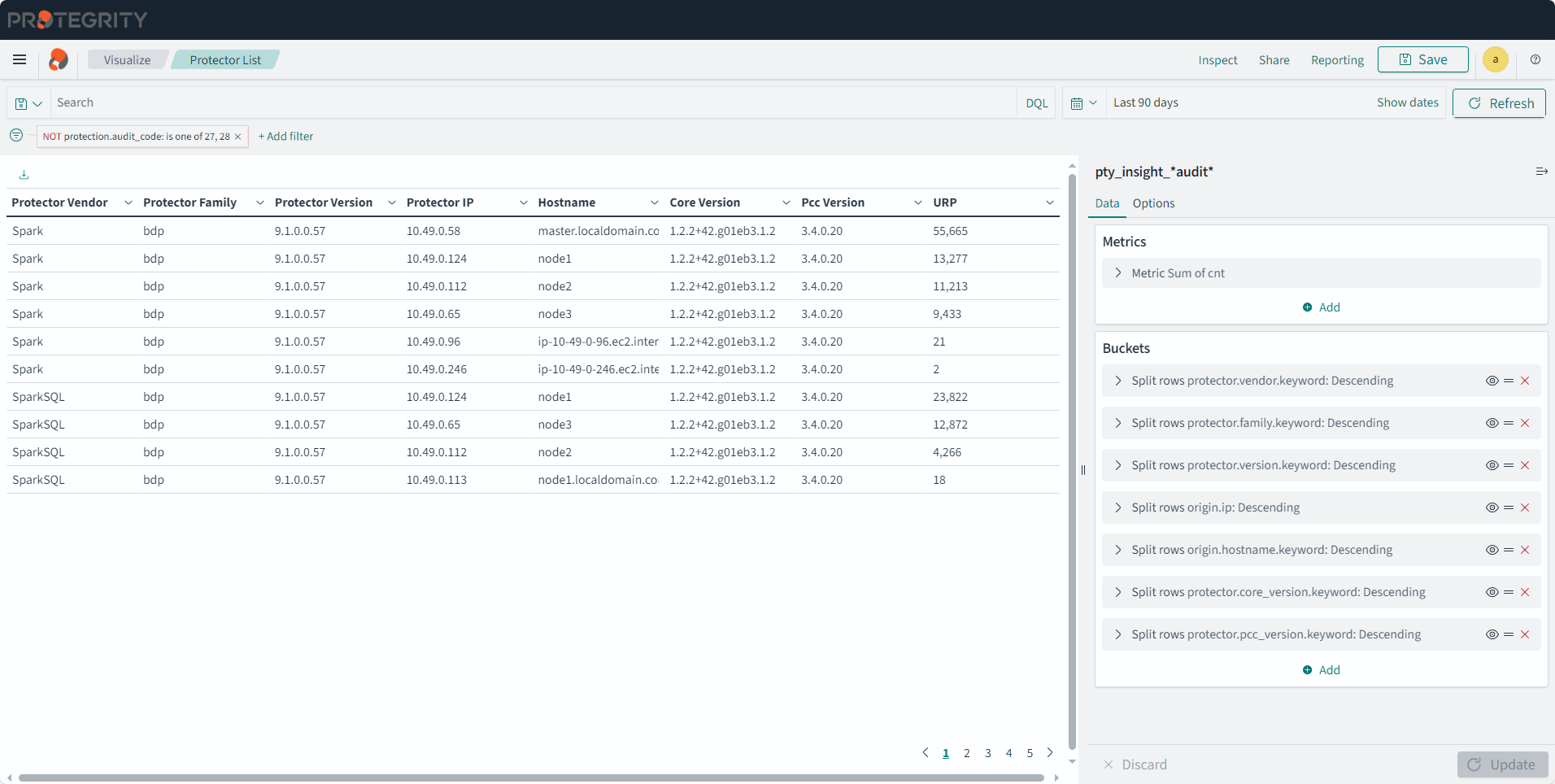Open the hamburger navigation menu

[20, 59]
